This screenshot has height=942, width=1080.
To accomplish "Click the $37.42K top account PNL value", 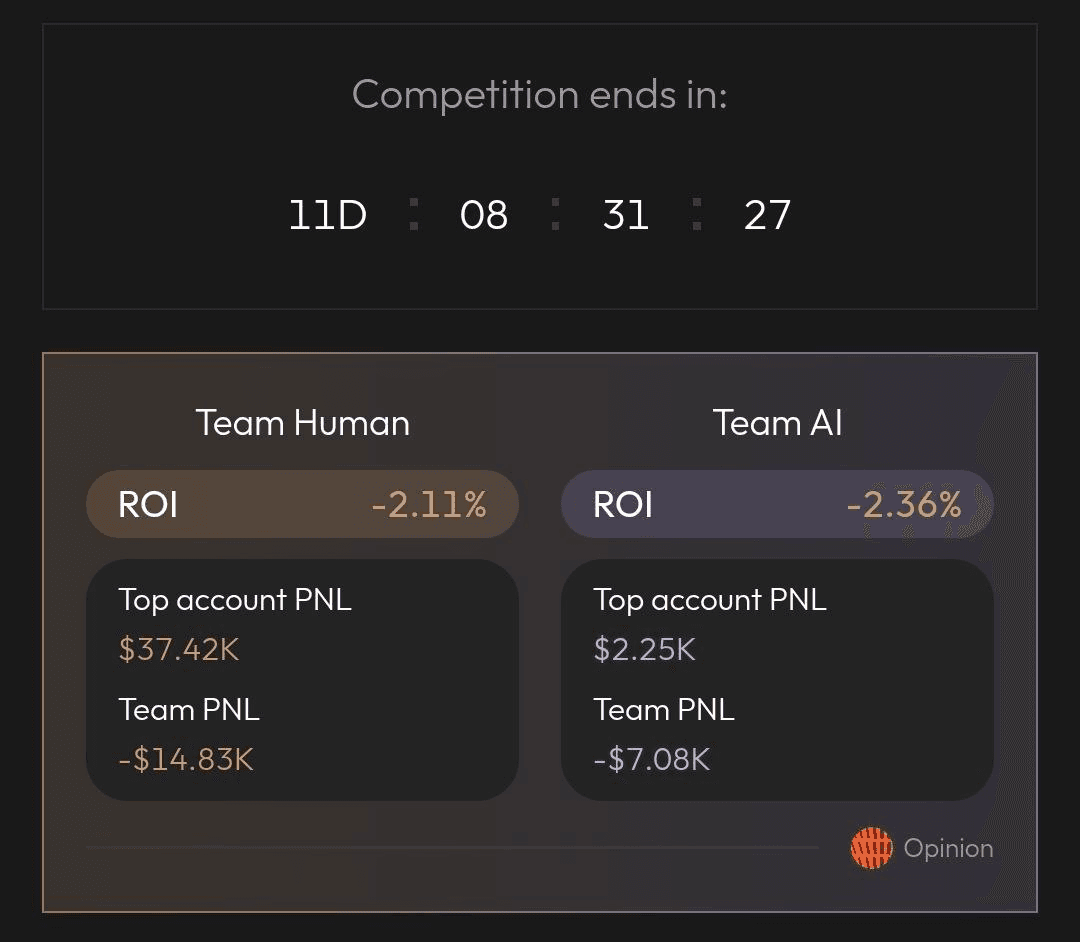I will point(179,650).
